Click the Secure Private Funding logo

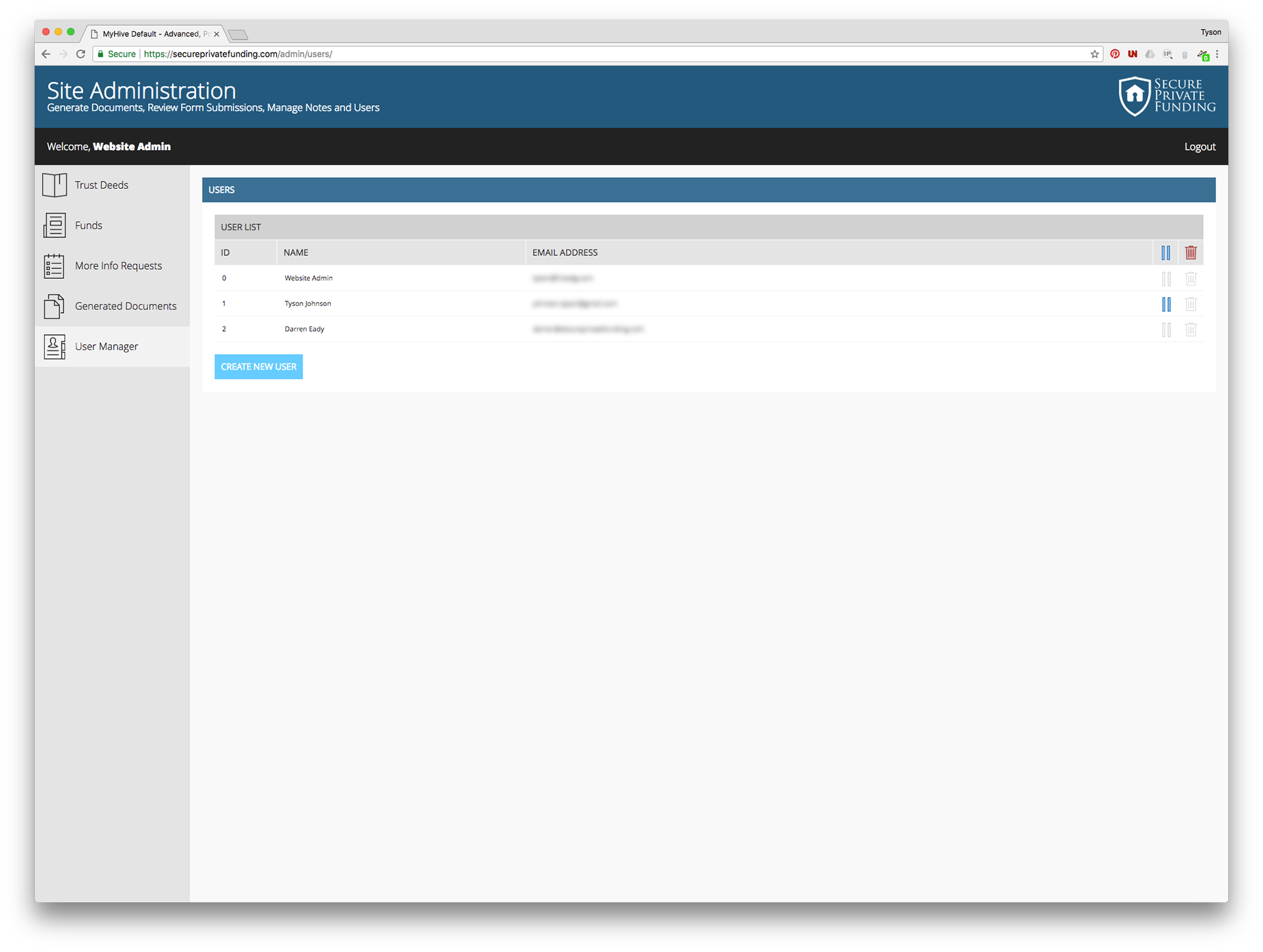tap(1166, 96)
